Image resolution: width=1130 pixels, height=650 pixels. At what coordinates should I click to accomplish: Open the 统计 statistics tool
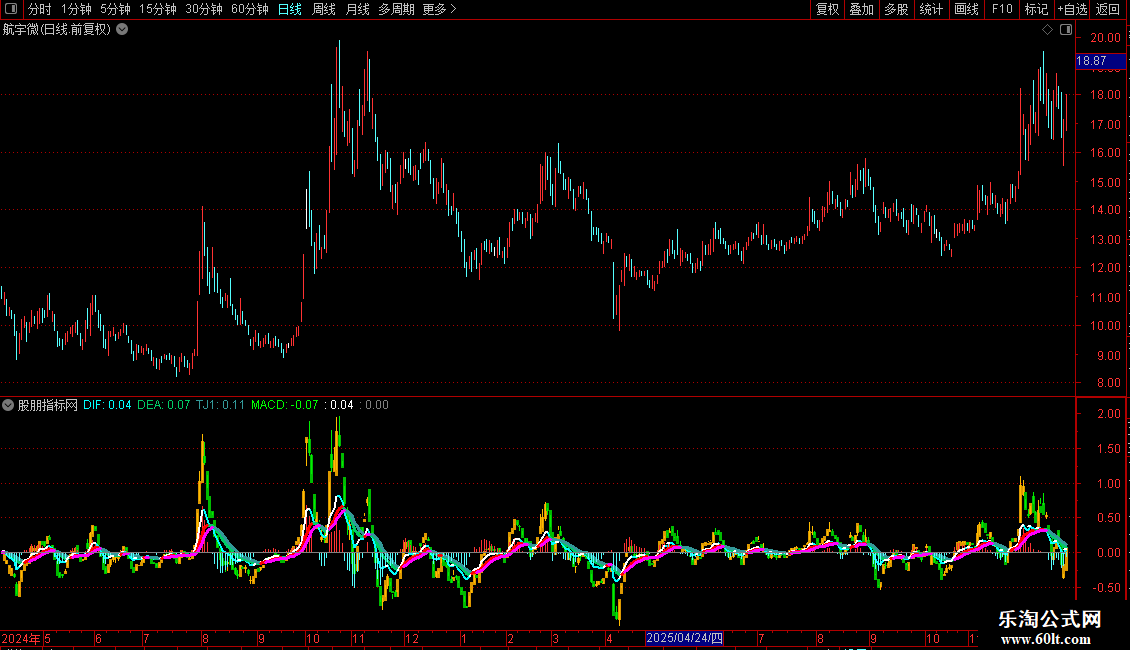point(931,9)
